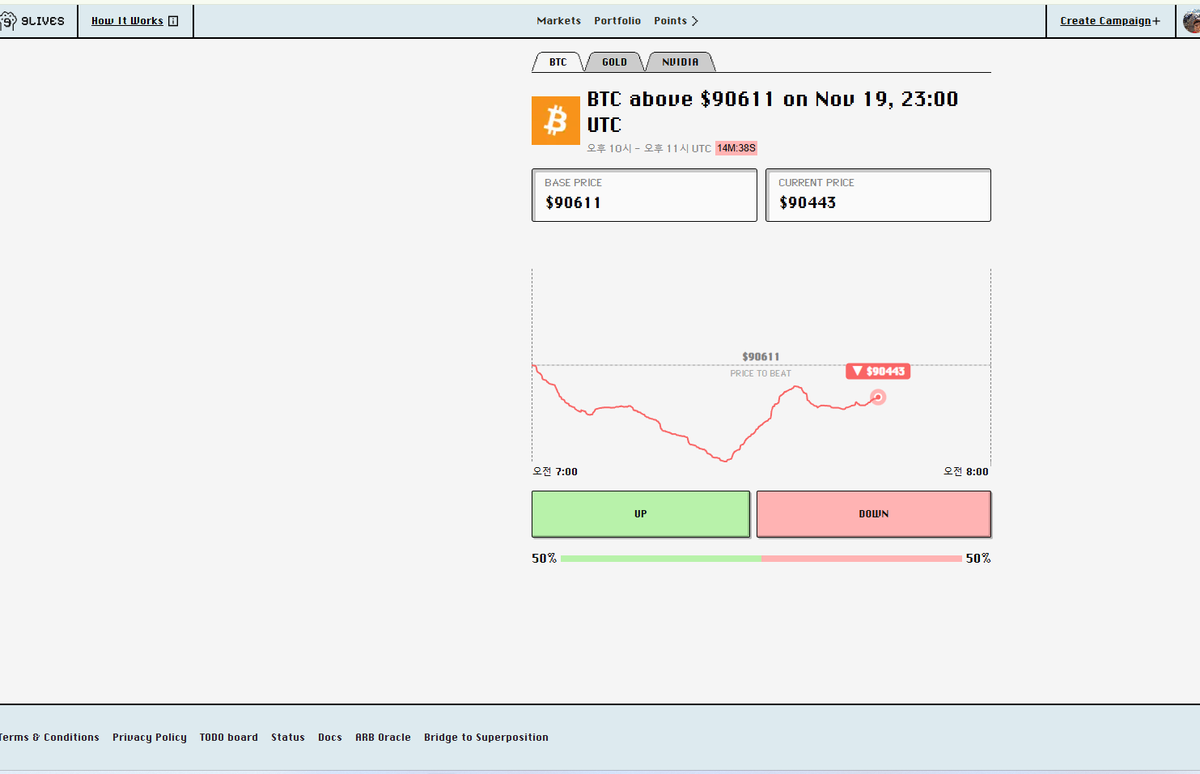The width and height of the screenshot is (1200, 774).
Task: Open the ARB Oracle footer link
Action: [x=383, y=737]
